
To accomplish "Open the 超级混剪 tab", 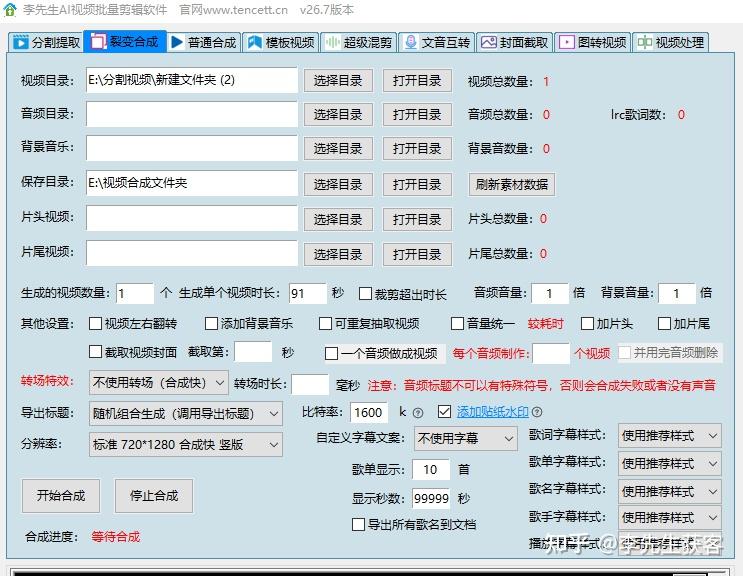I will (x=359, y=42).
